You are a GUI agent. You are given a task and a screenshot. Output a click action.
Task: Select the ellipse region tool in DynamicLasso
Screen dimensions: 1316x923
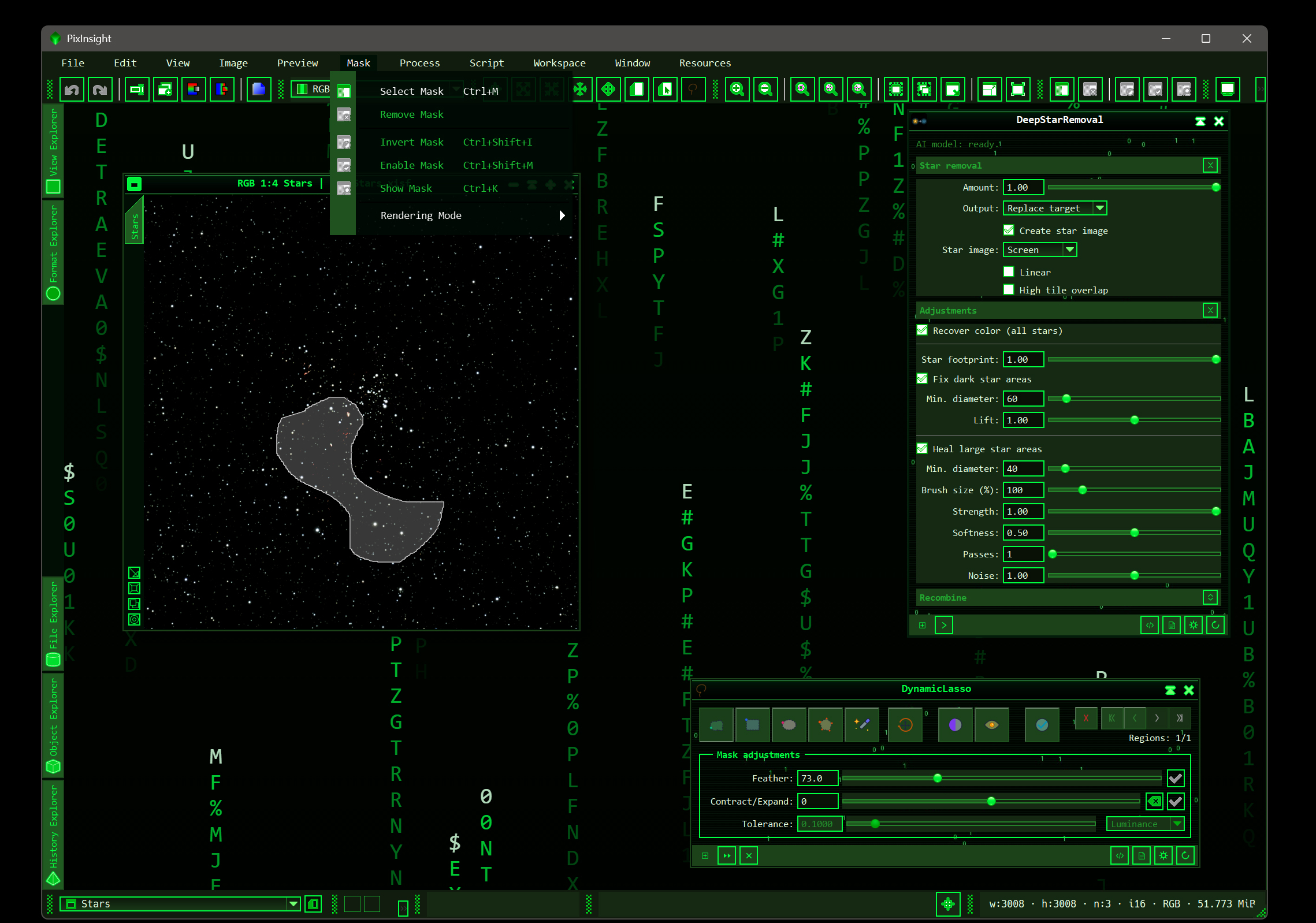point(789,724)
